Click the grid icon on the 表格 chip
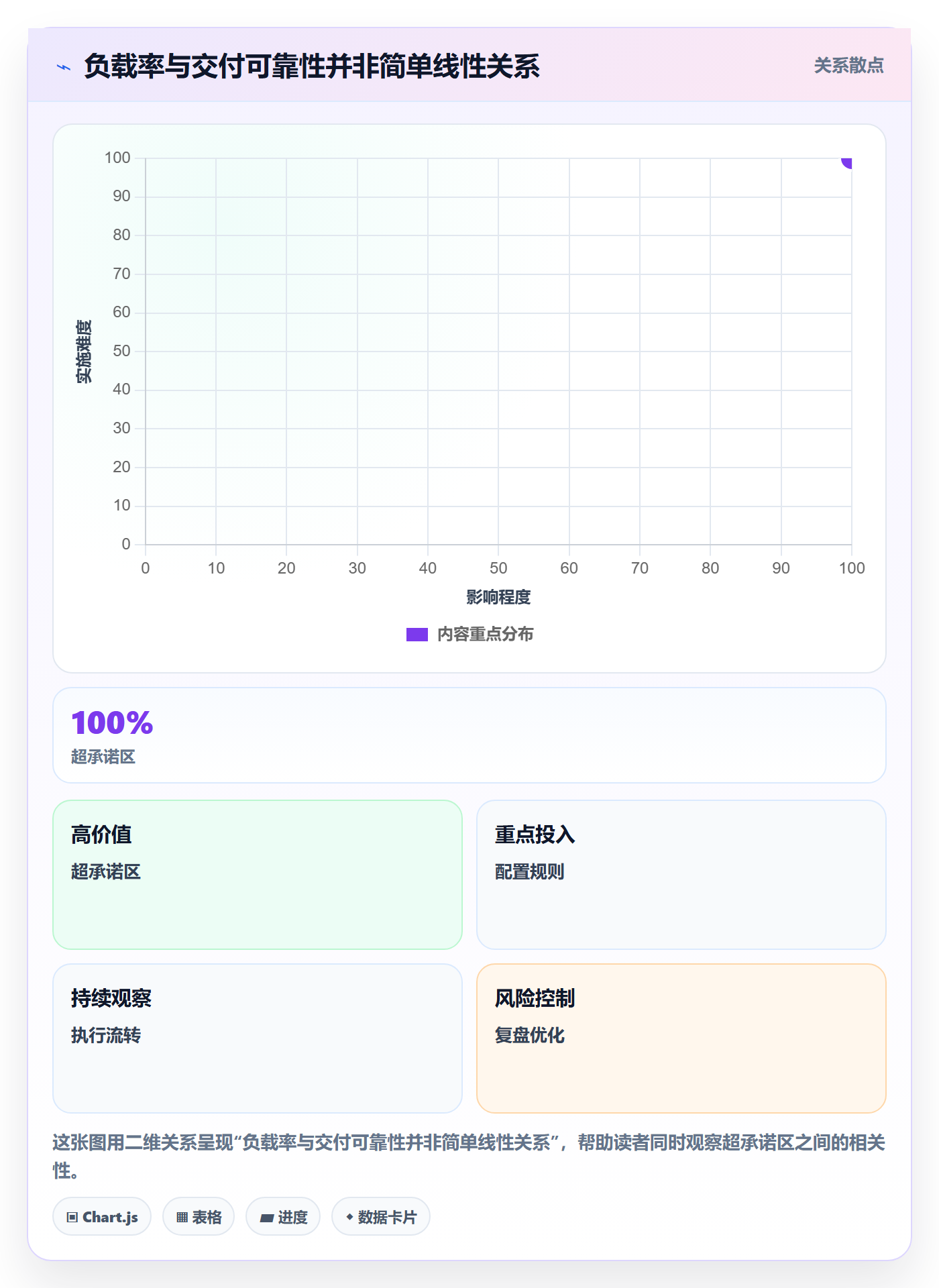Screen dimensions: 939x1288 [x=182, y=1217]
